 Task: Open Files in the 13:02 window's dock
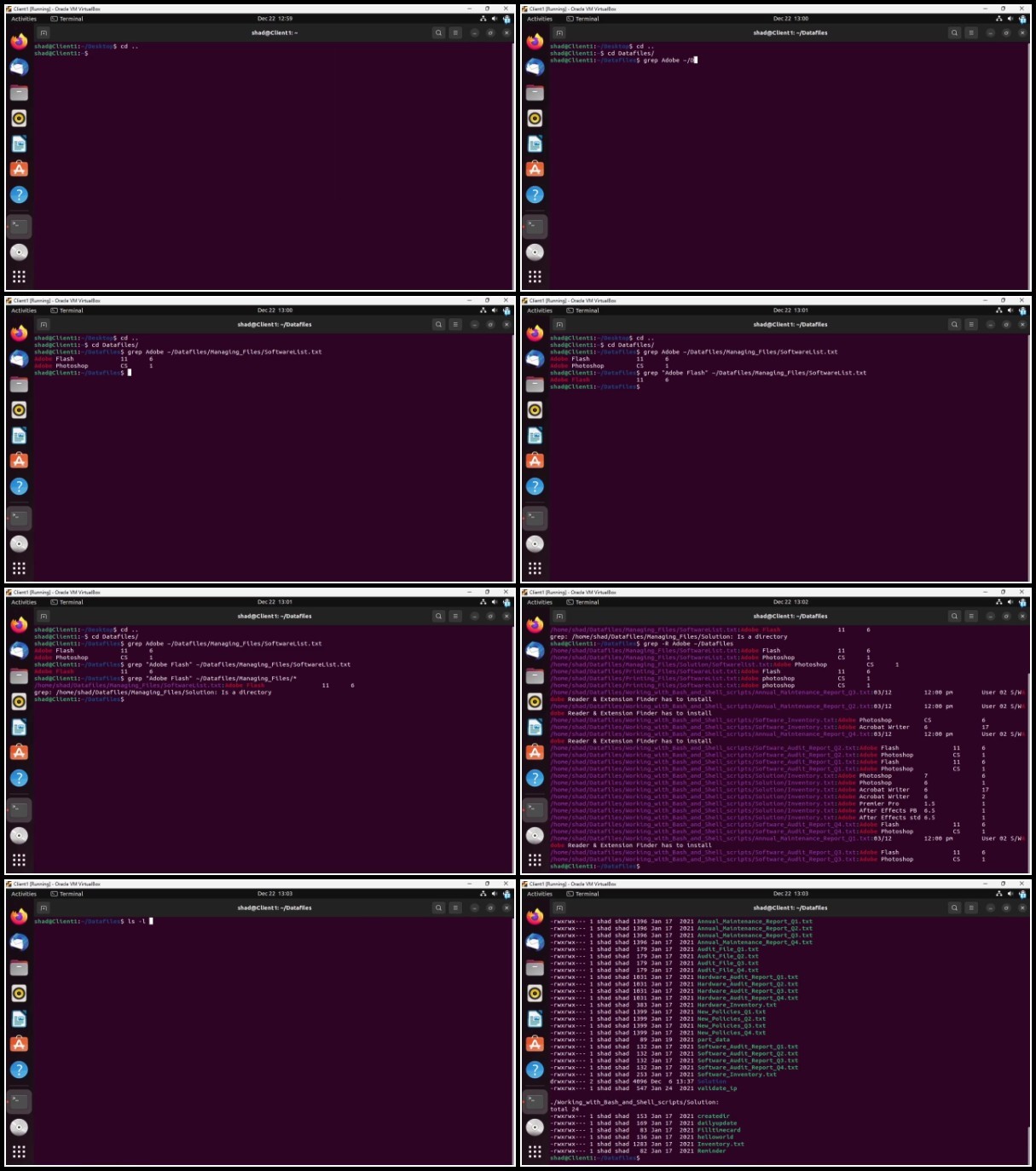535,676
